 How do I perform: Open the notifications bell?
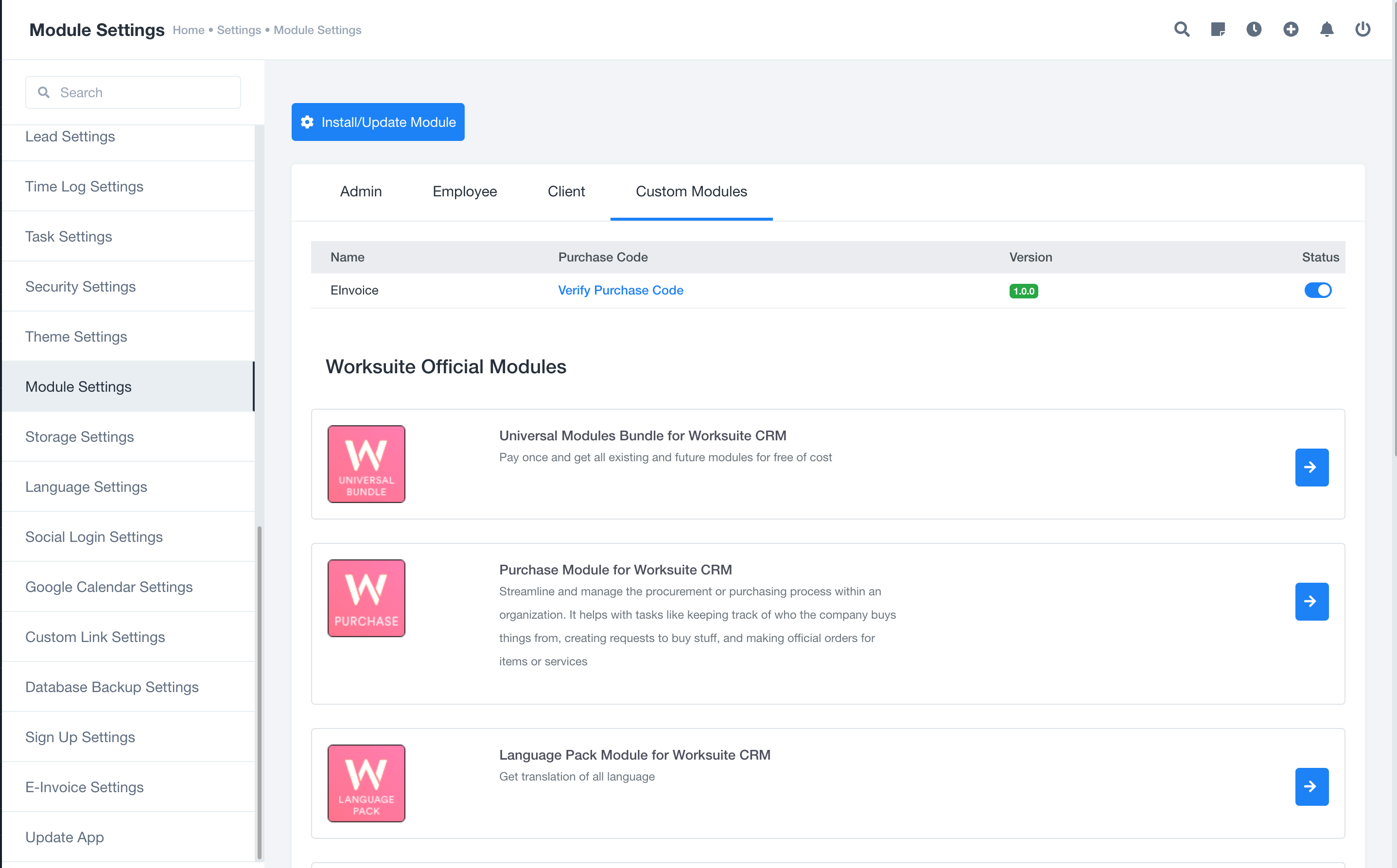coord(1327,29)
